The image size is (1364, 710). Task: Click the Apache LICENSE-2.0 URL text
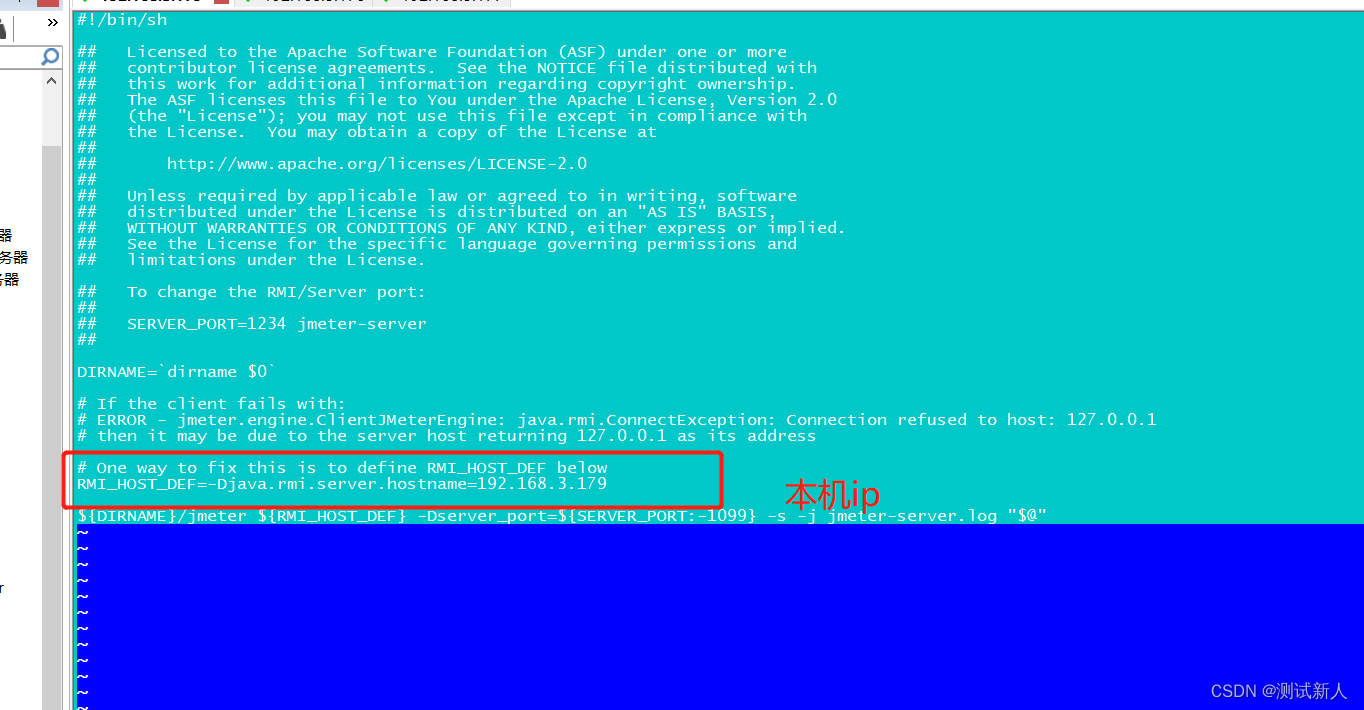(x=376, y=163)
